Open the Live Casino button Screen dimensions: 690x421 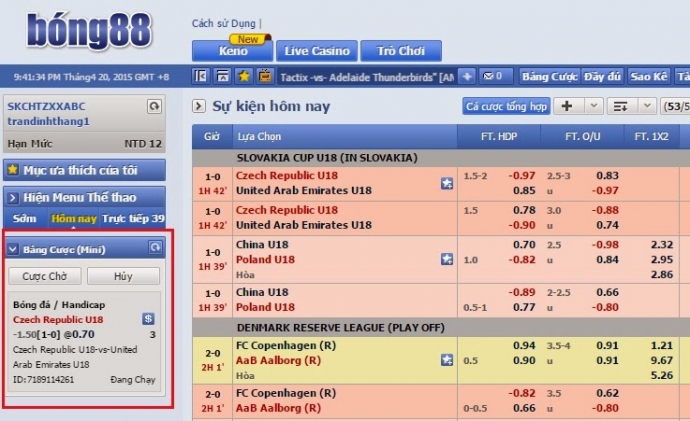pyautogui.click(x=316, y=50)
